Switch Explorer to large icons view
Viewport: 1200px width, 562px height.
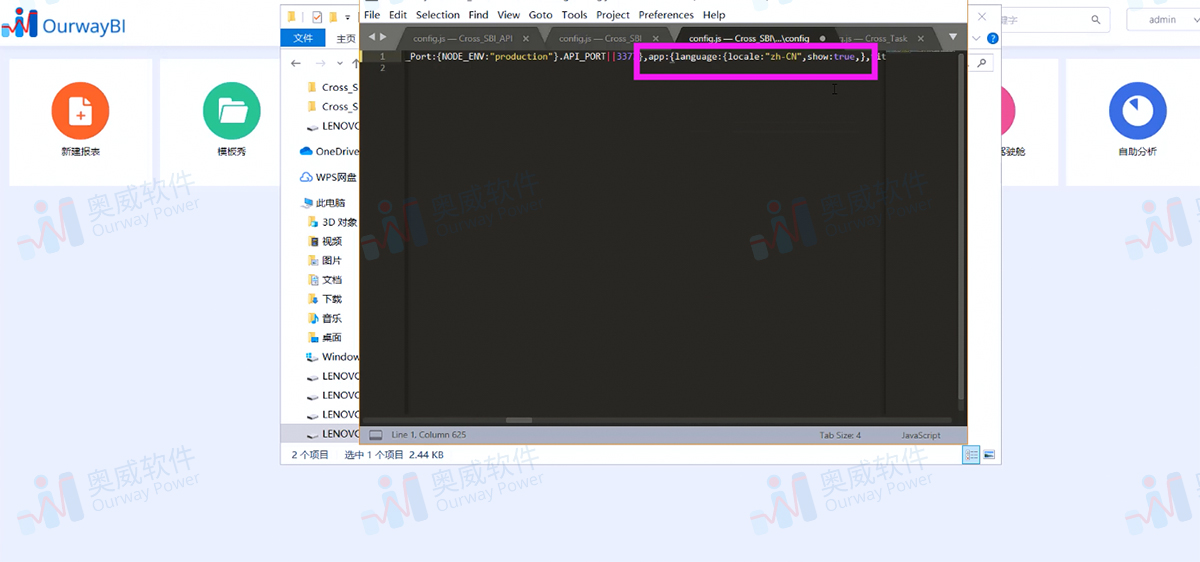990,455
